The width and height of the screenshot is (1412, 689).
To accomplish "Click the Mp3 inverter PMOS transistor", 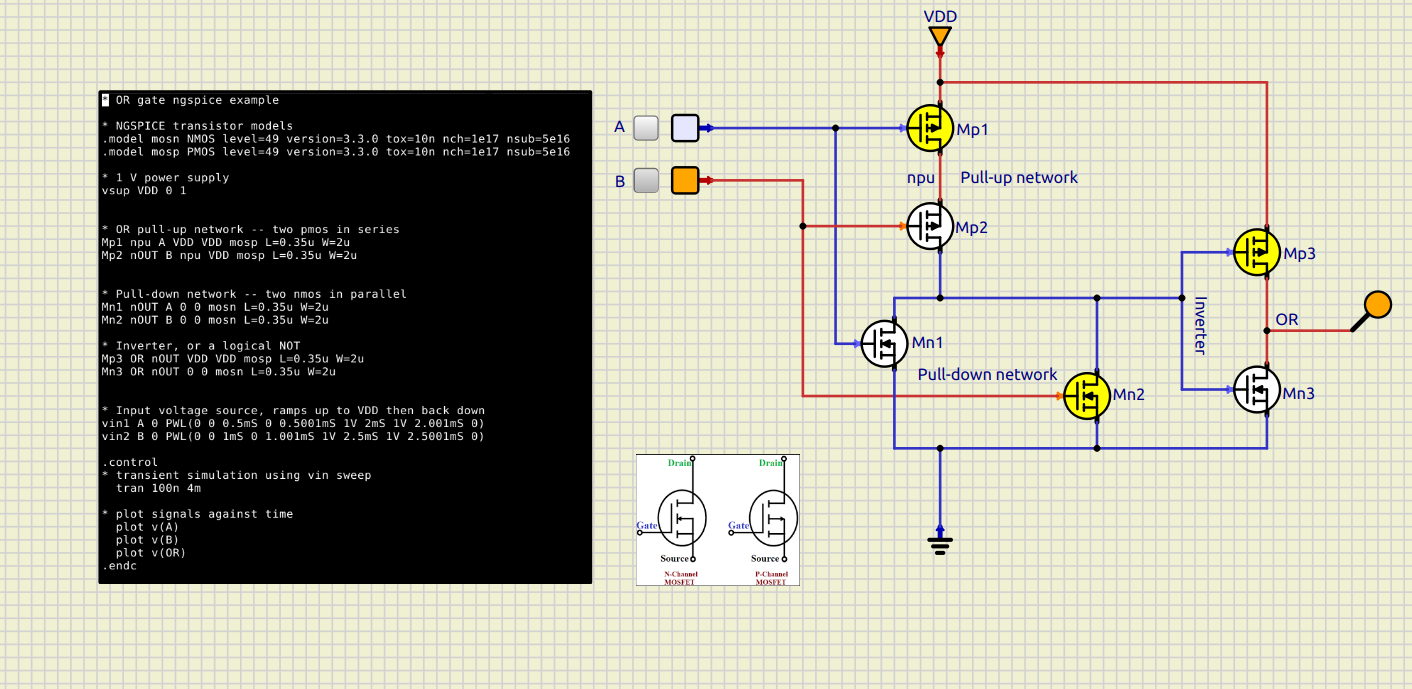I will point(1257,252).
